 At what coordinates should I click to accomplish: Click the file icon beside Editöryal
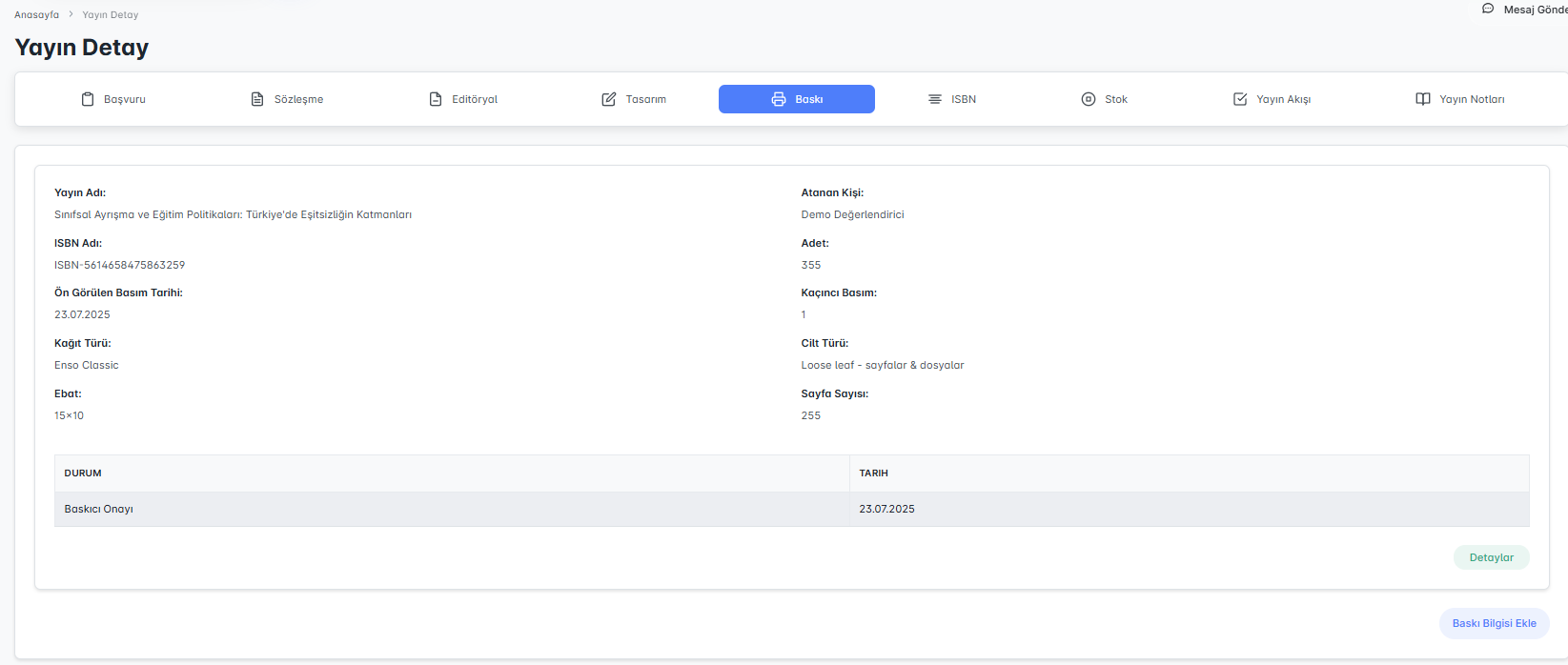point(436,99)
